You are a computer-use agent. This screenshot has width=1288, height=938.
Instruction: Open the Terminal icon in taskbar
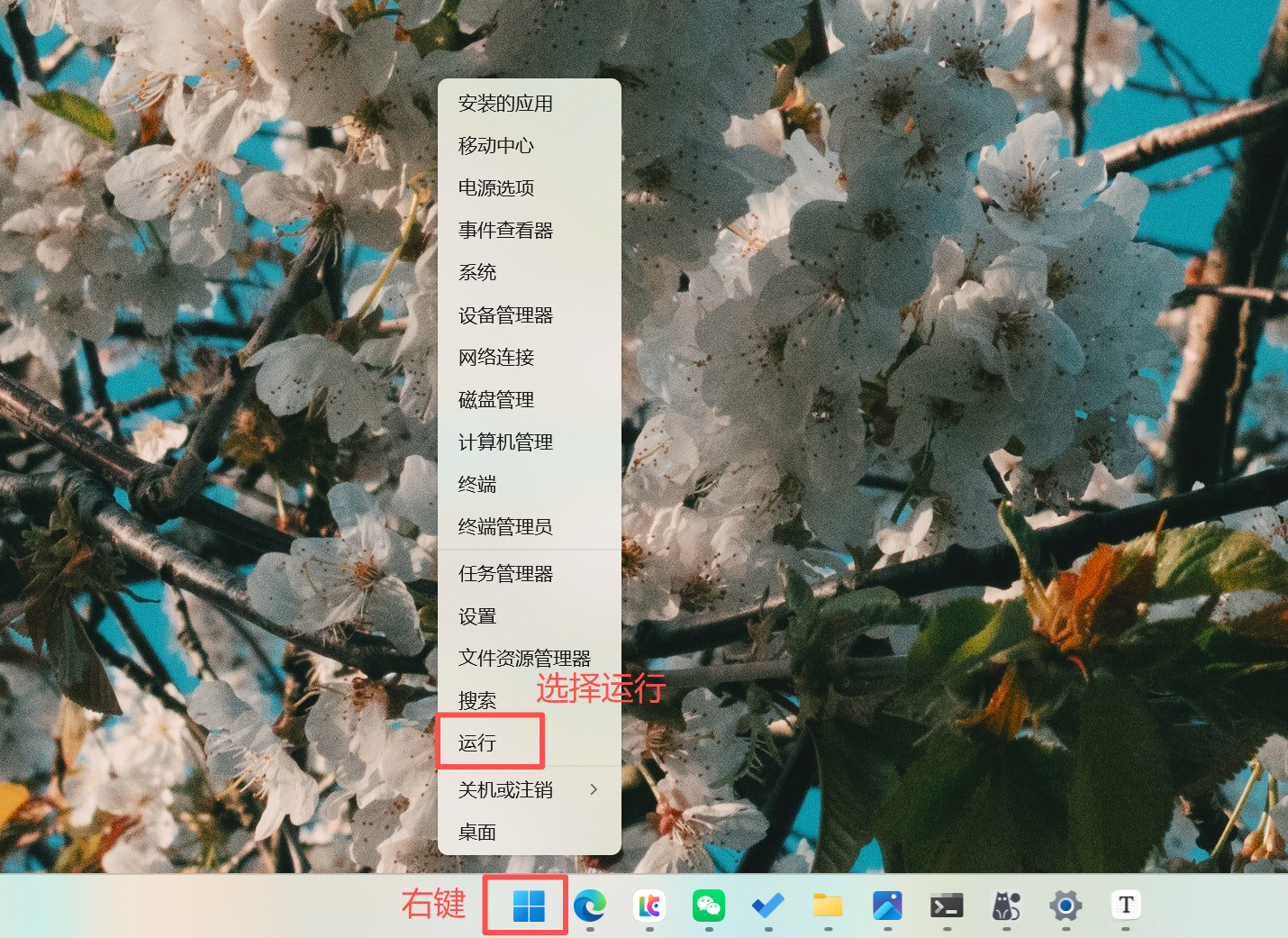(947, 905)
